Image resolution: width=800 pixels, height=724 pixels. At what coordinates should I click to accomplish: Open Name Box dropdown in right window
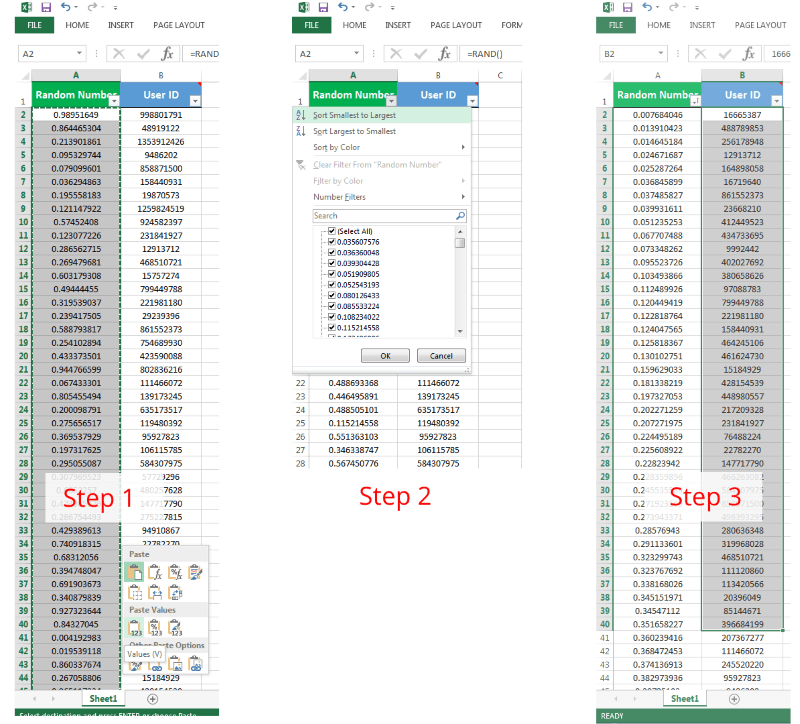pos(660,53)
